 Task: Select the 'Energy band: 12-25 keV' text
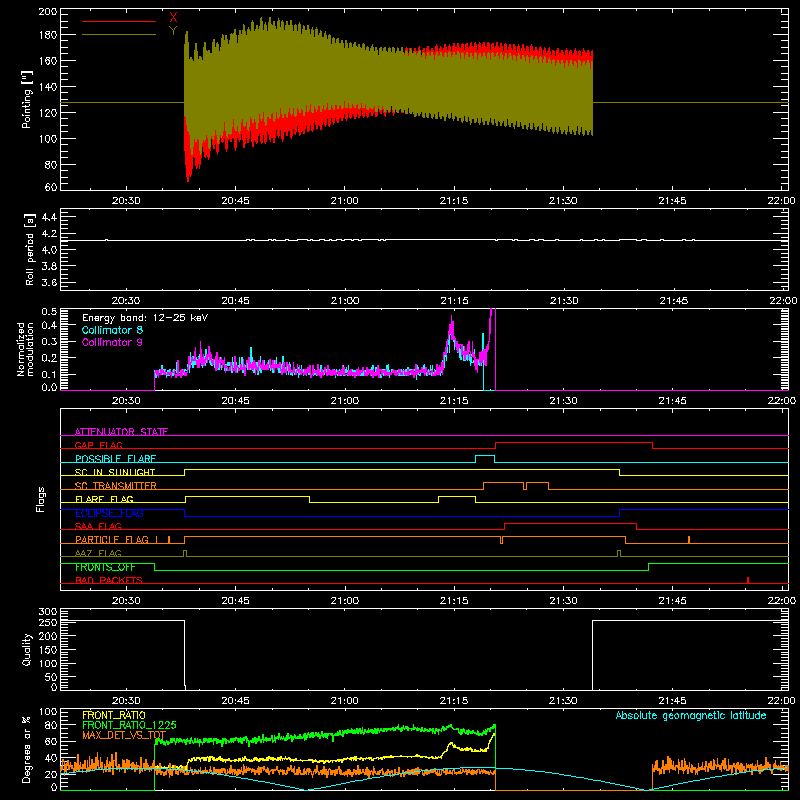145,318
